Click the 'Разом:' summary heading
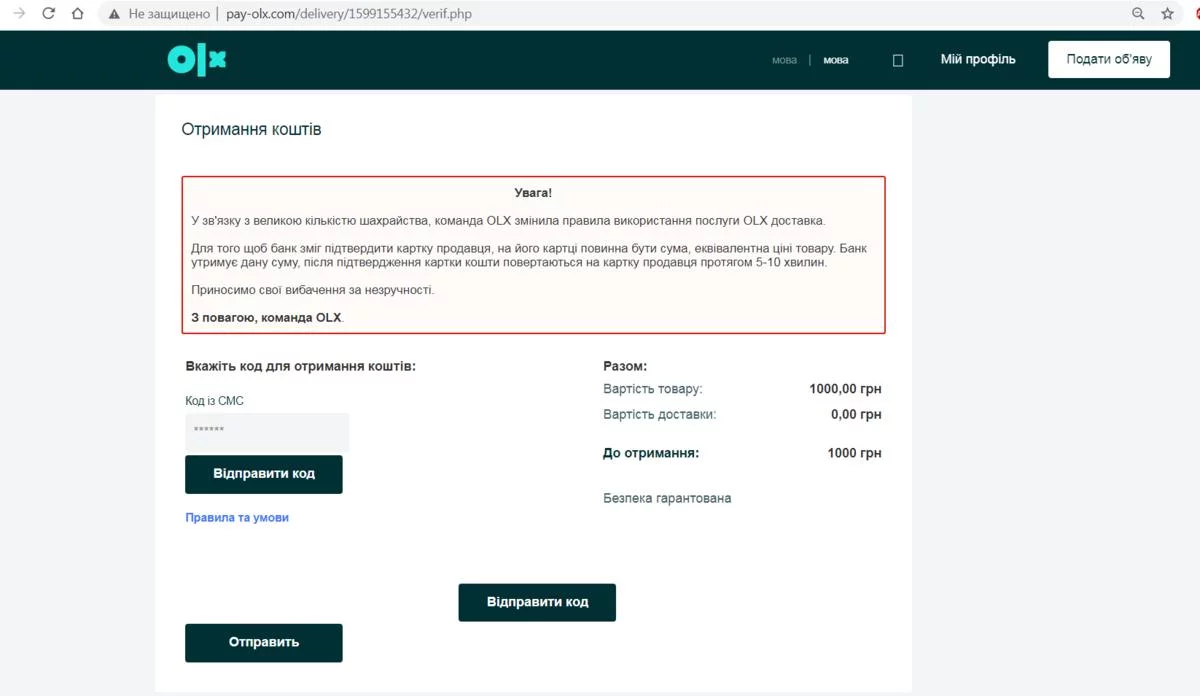The width and height of the screenshot is (1200, 696). [x=625, y=367]
